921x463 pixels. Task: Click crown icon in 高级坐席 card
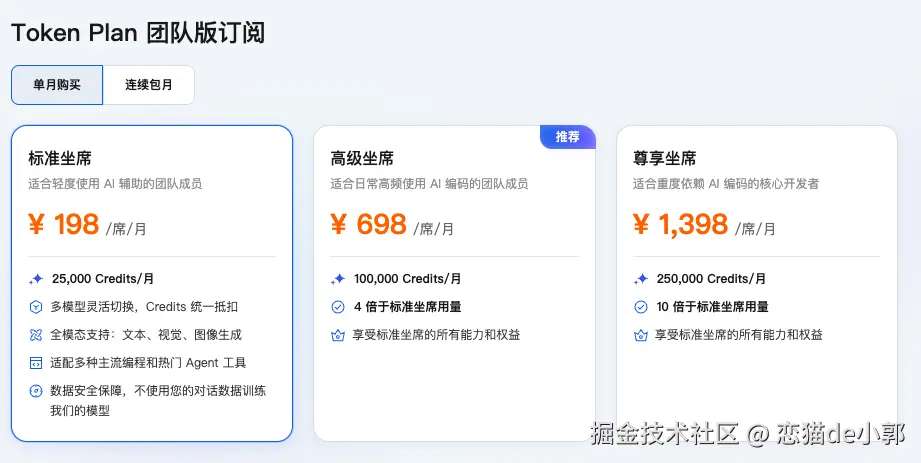point(338,335)
